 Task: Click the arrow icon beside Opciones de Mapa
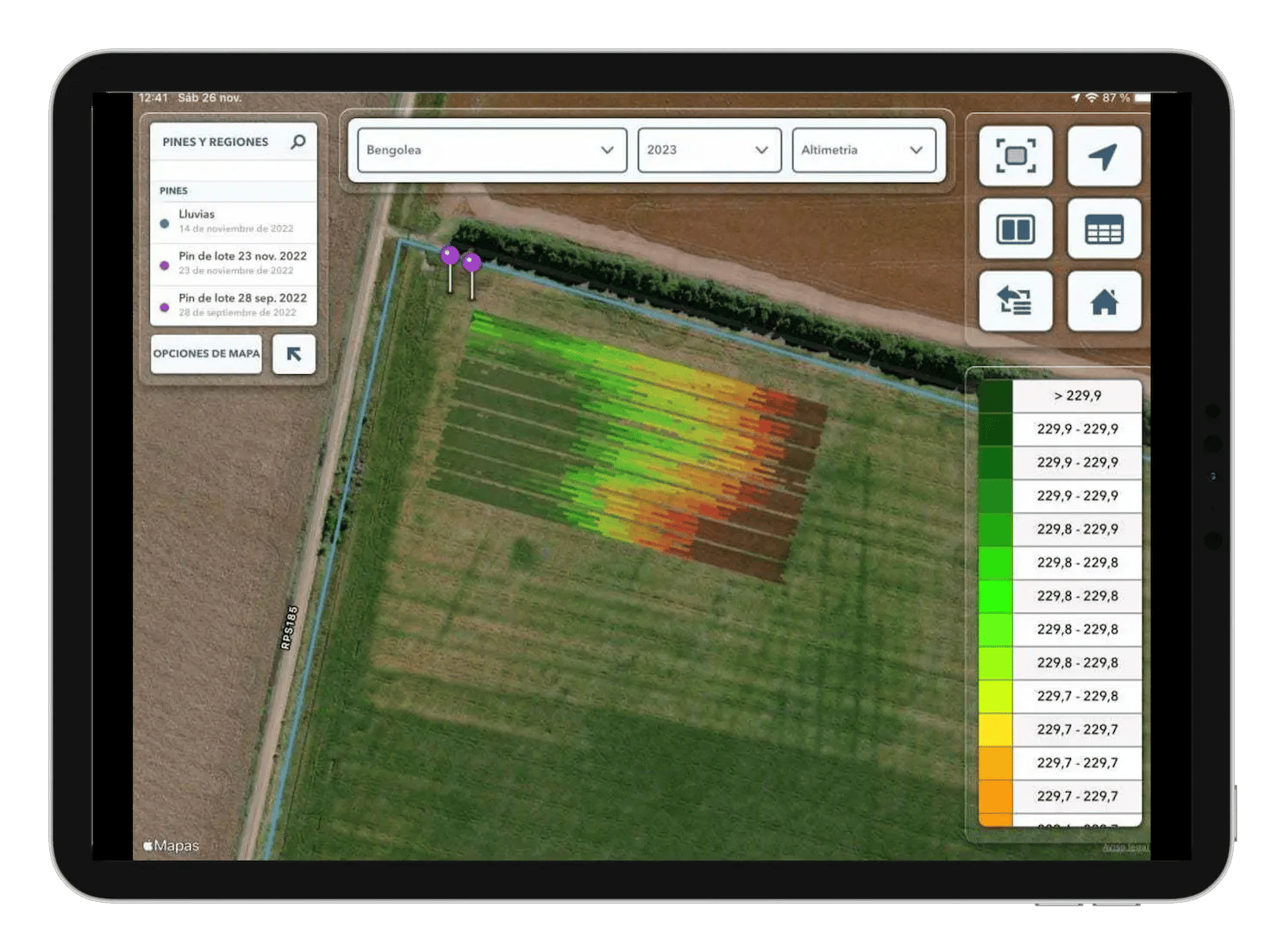pyautogui.click(x=294, y=354)
